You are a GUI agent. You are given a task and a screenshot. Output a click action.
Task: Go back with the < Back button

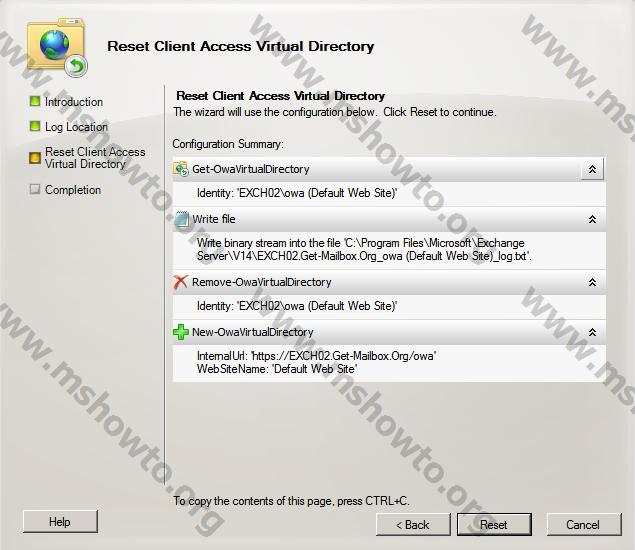tap(413, 524)
